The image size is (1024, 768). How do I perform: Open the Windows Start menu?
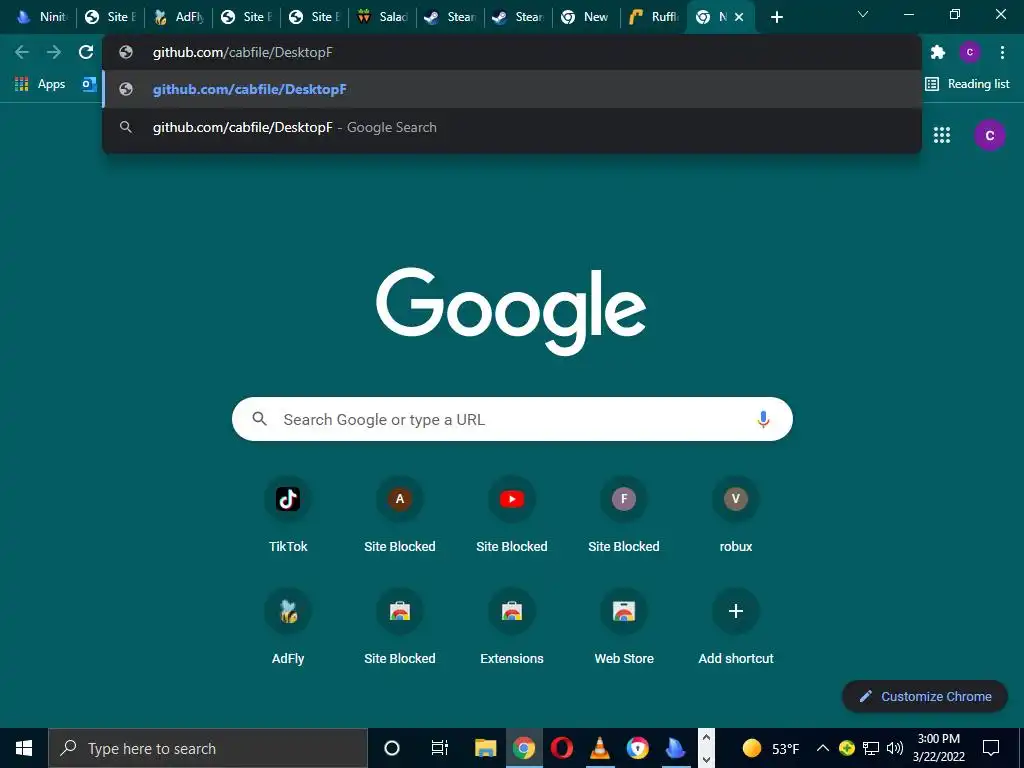(x=24, y=748)
